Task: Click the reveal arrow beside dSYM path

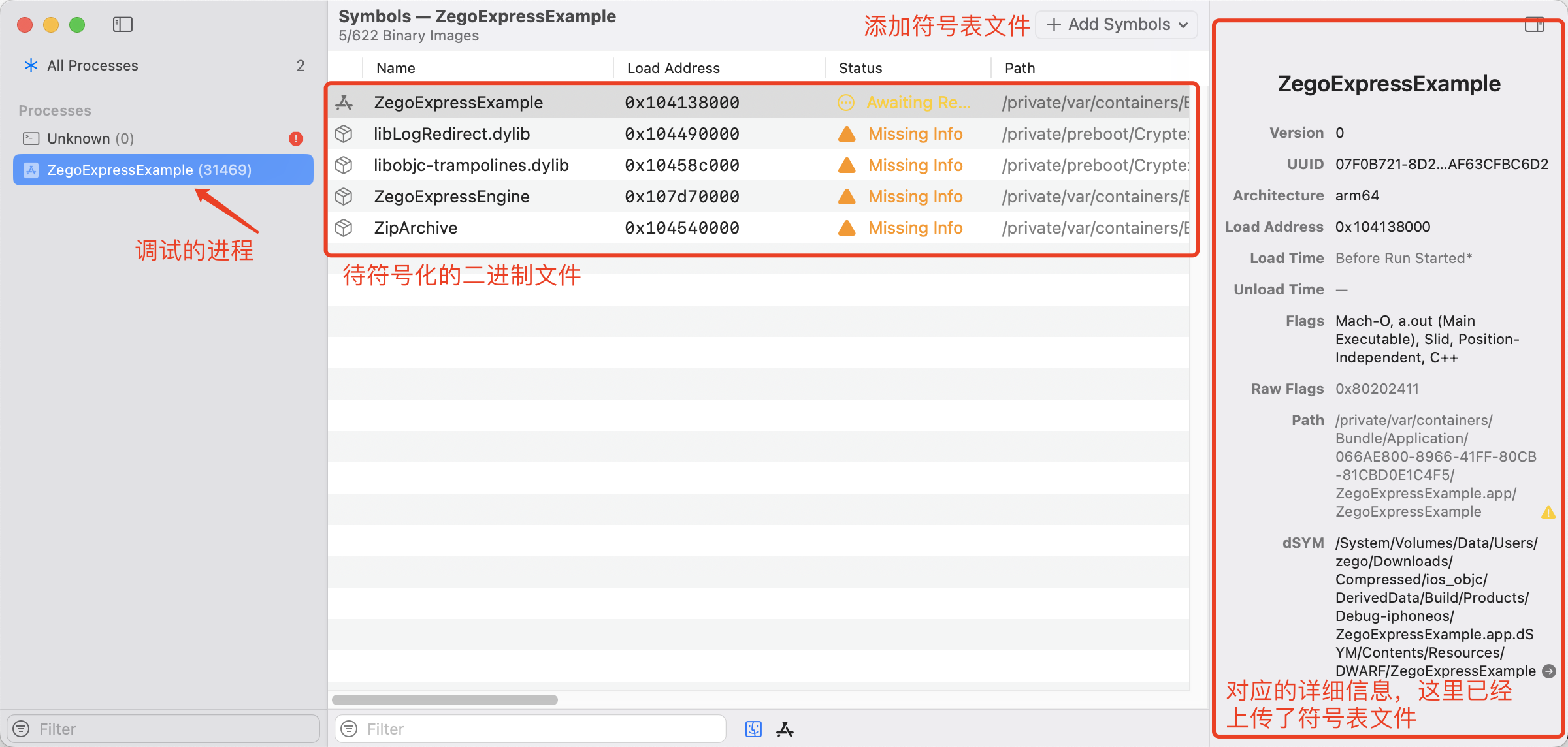Action: 1549,671
